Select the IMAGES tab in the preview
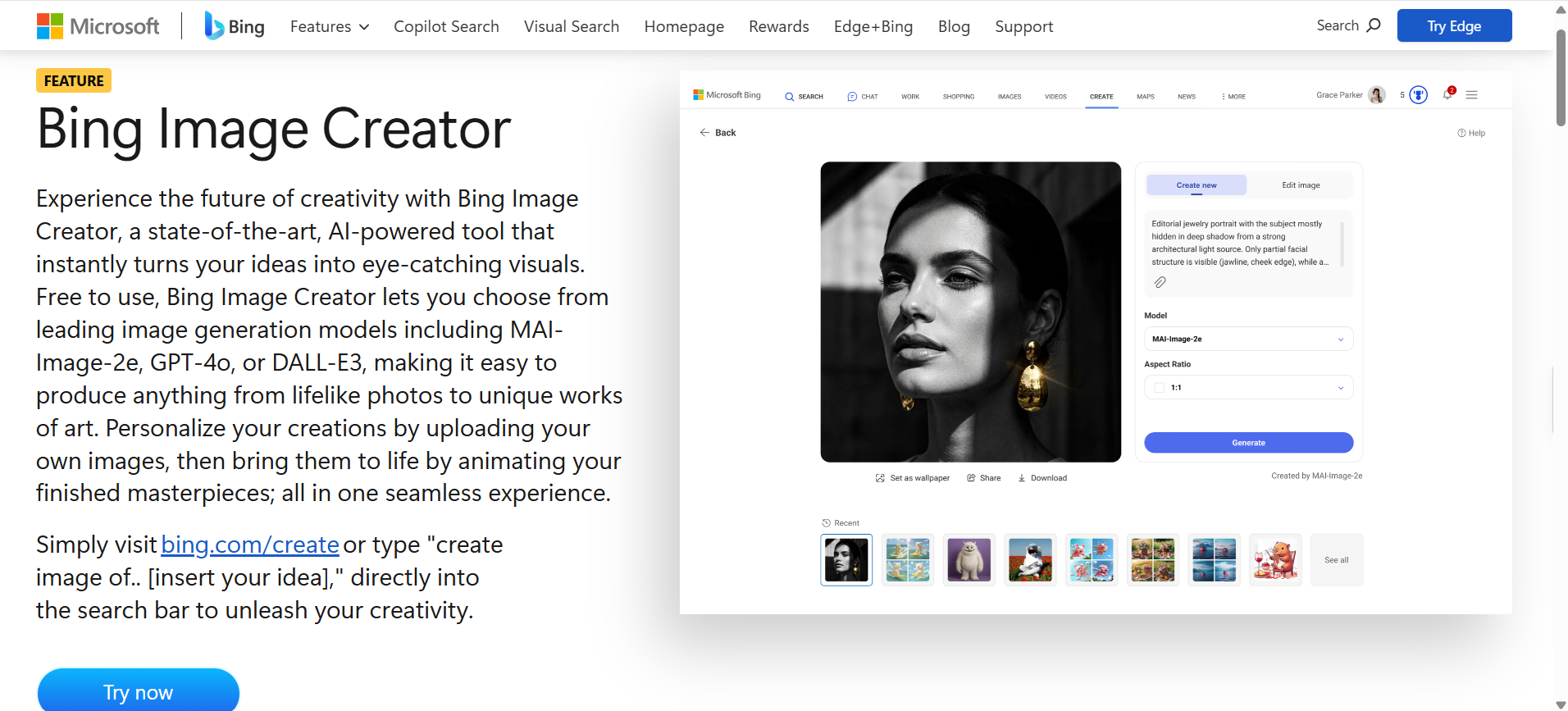This screenshot has height=711, width=1568. coord(1010,97)
